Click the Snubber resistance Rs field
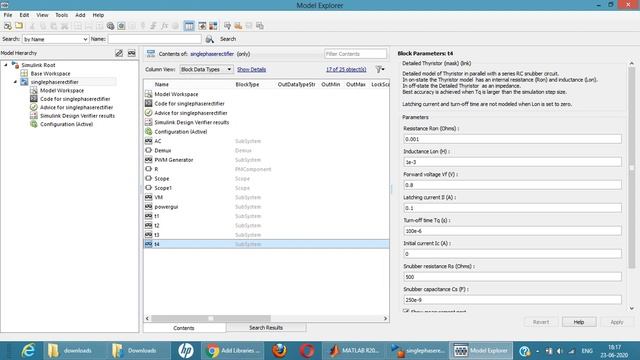 [512, 277]
